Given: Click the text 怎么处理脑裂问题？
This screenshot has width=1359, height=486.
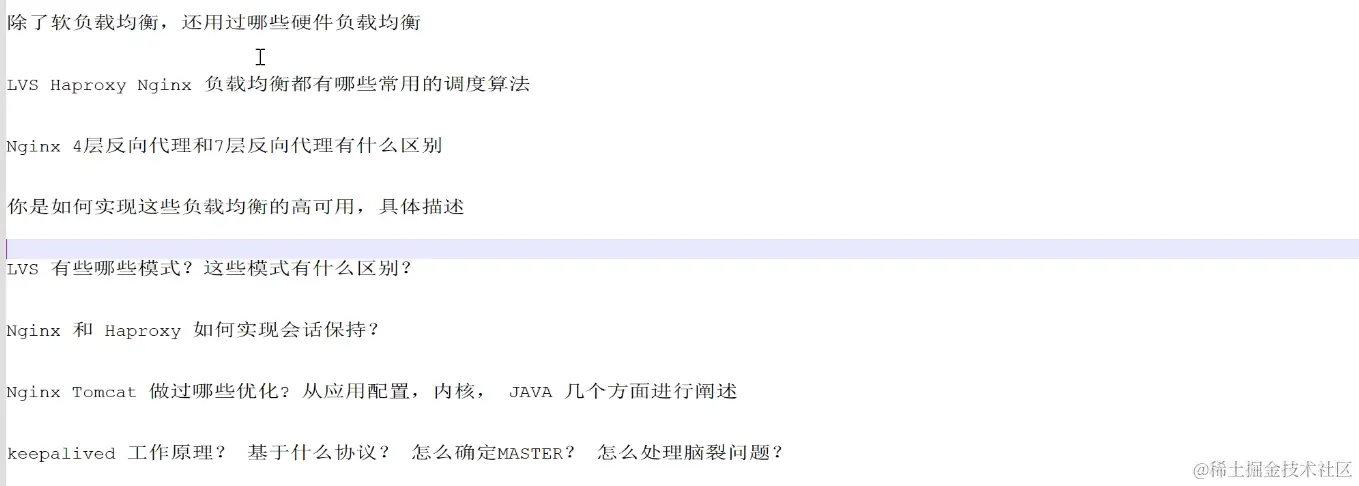Looking at the screenshot, I should (690, 453).
